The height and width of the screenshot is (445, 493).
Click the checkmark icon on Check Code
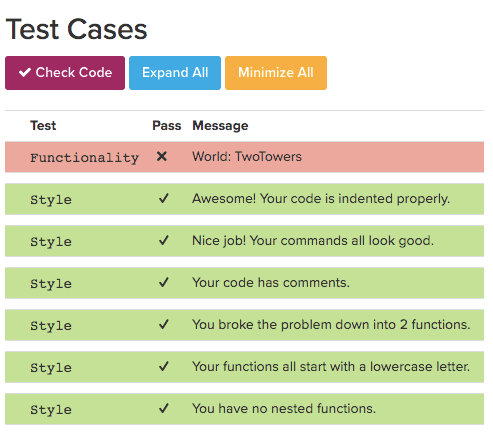click(25, 72)
